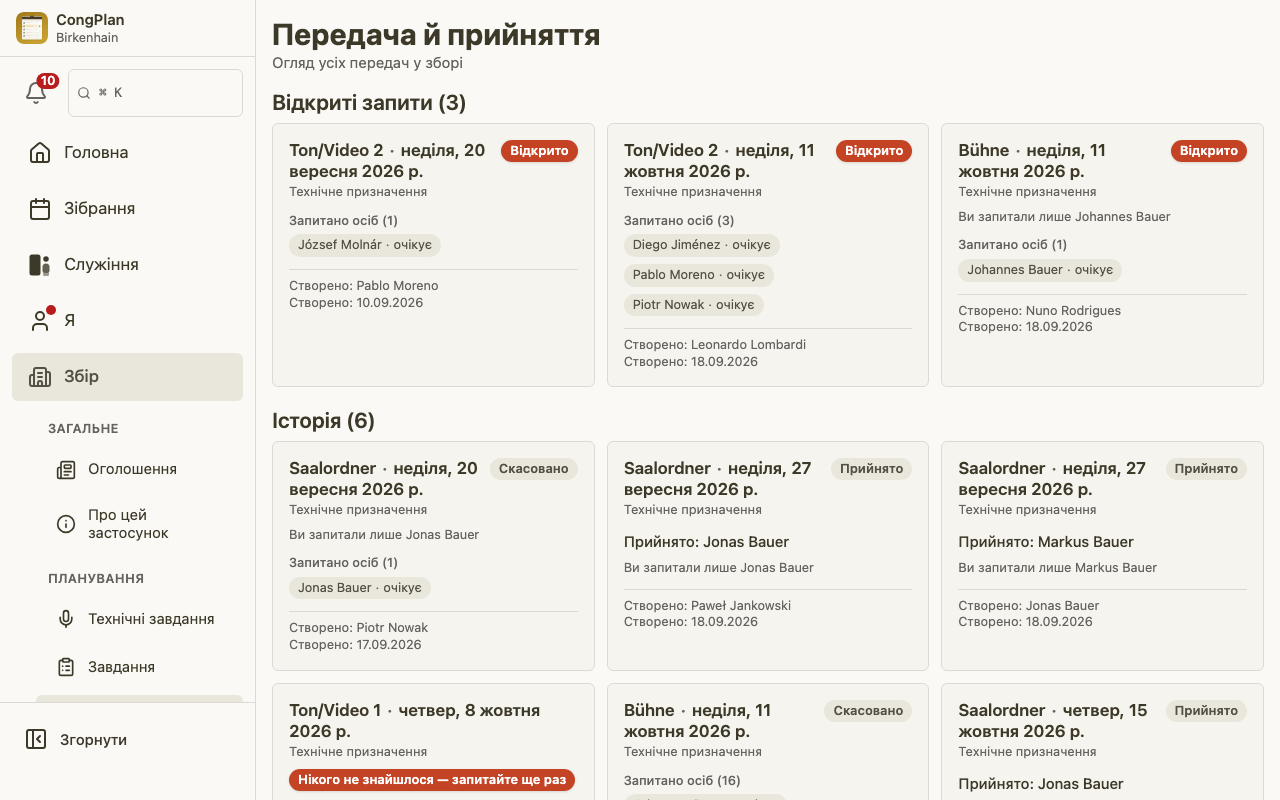
Task: Open Оголошення page
Action: coord(139,470)
